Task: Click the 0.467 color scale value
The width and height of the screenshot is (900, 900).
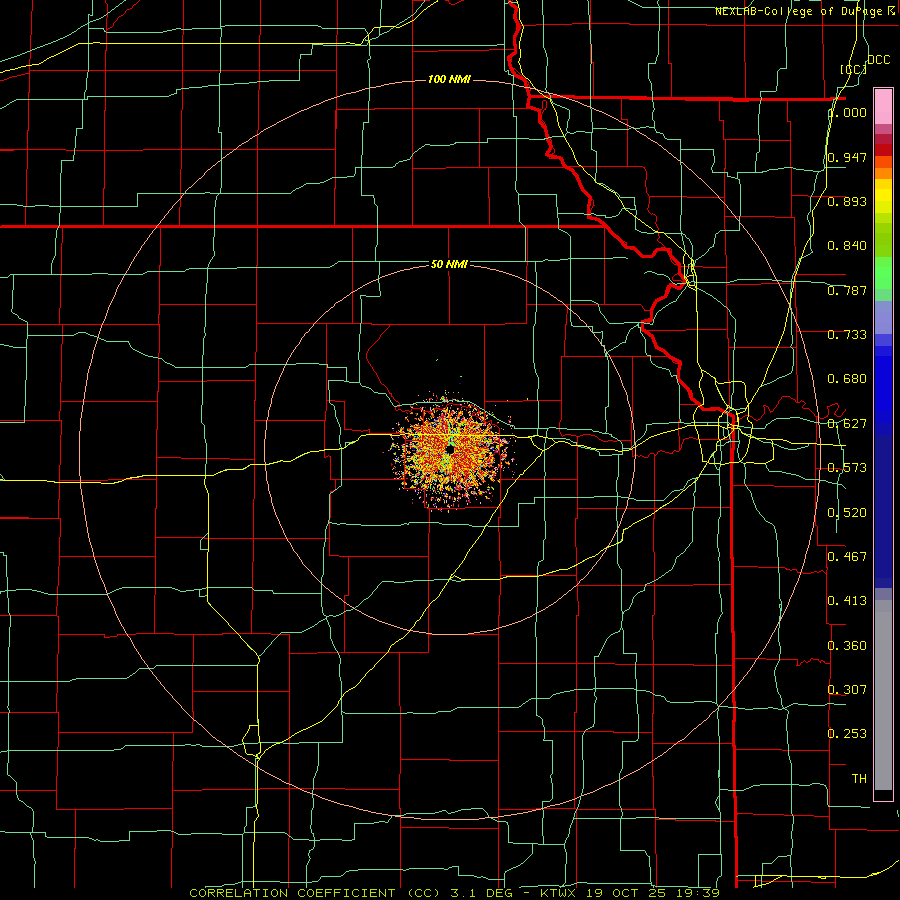Action: tap(847, 557)
